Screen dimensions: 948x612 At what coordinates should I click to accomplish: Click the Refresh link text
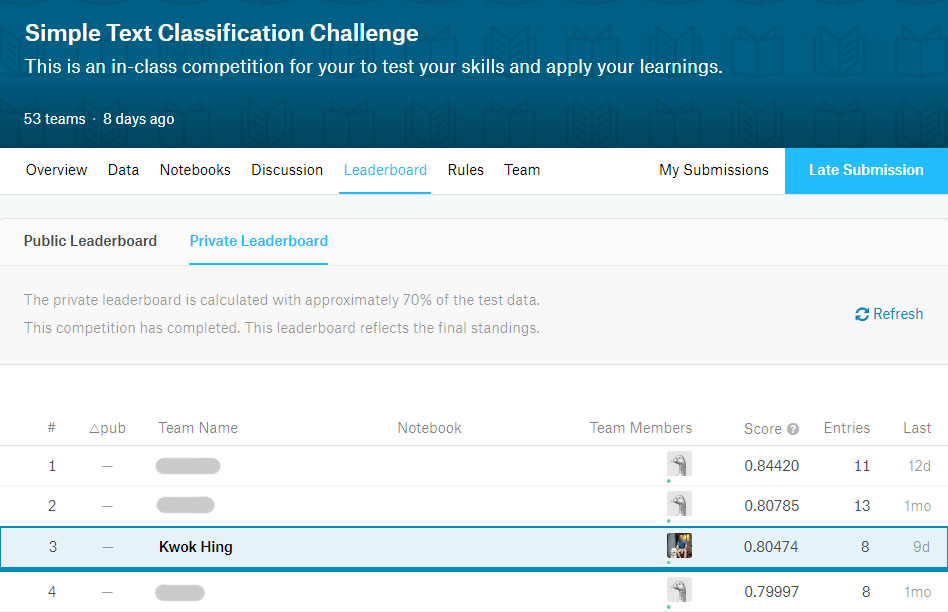click(x=898, y=314)
